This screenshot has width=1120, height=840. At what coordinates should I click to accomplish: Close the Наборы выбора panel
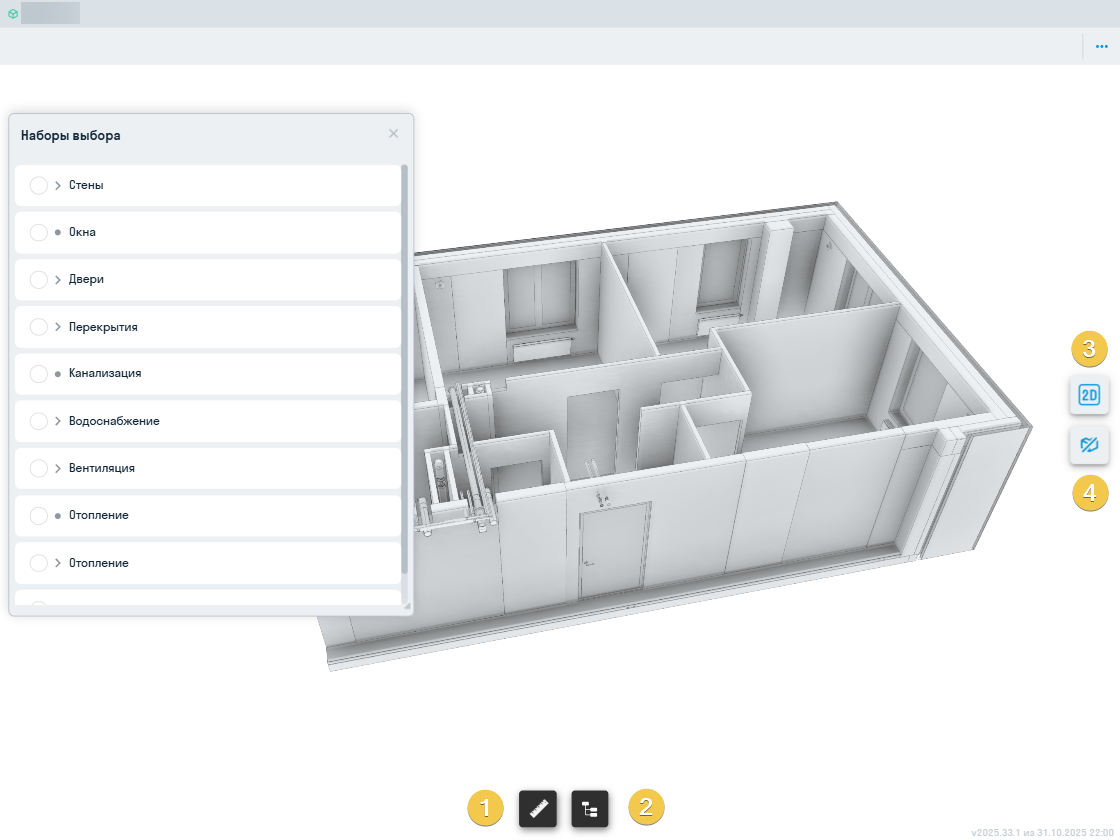pyautogui.click(x=393, y=134)
